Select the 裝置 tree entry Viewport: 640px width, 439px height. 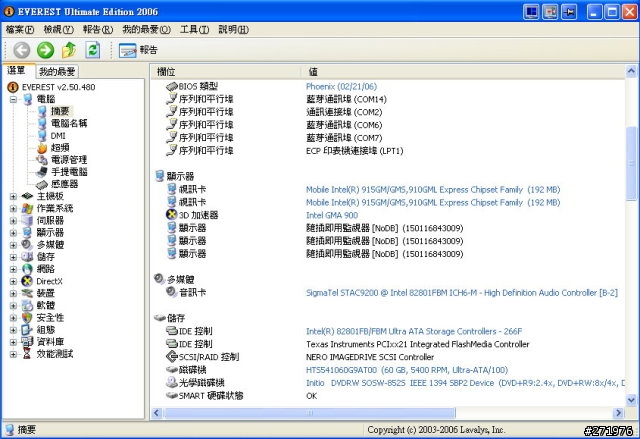pyautogui.click(x=45, y=293)
